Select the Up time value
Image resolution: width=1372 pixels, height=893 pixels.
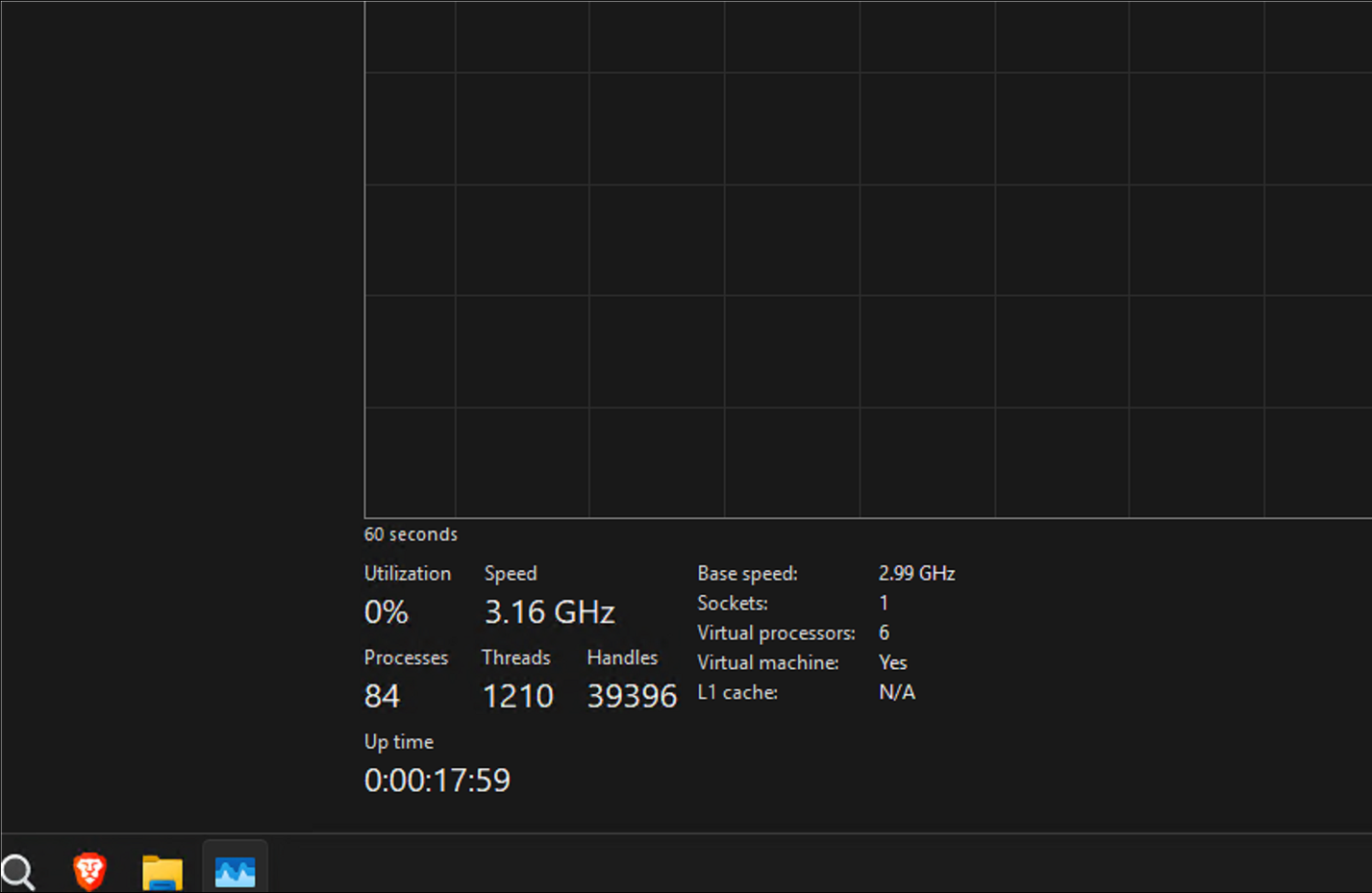pyautogui.click(x=437, y=780)
